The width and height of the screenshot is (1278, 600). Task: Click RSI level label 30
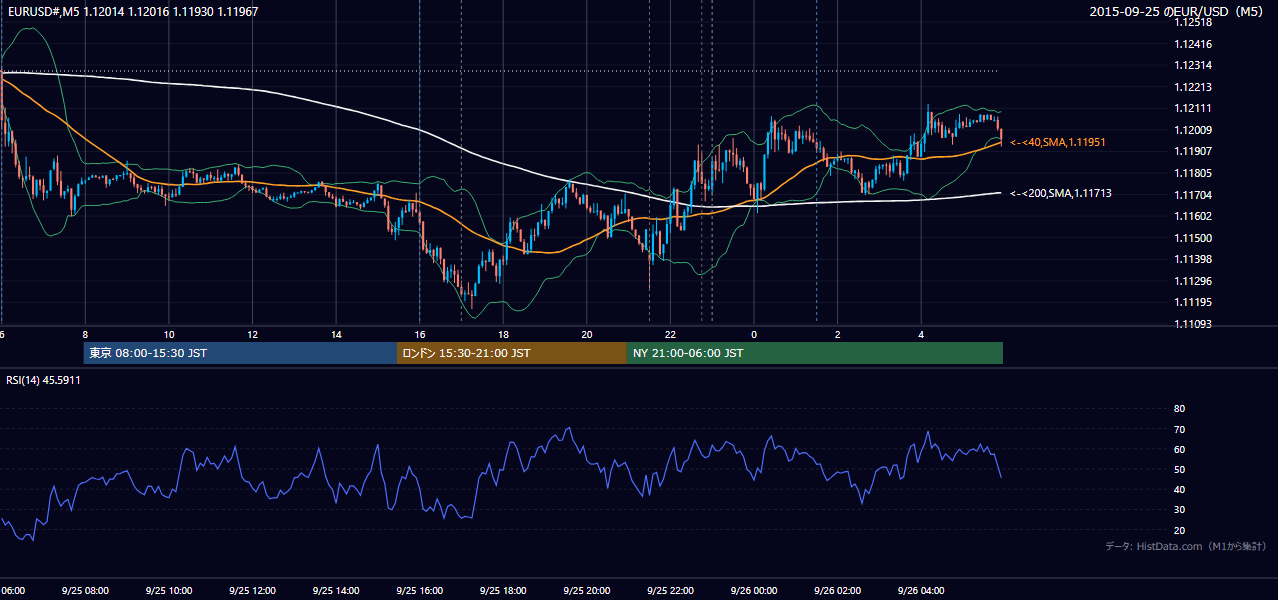(1179, 510)
